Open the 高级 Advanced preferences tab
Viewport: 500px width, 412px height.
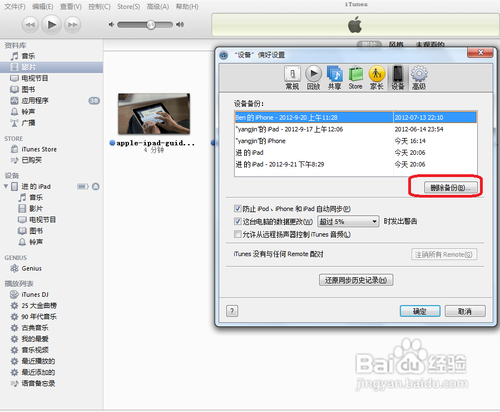(x=419, y=78)
